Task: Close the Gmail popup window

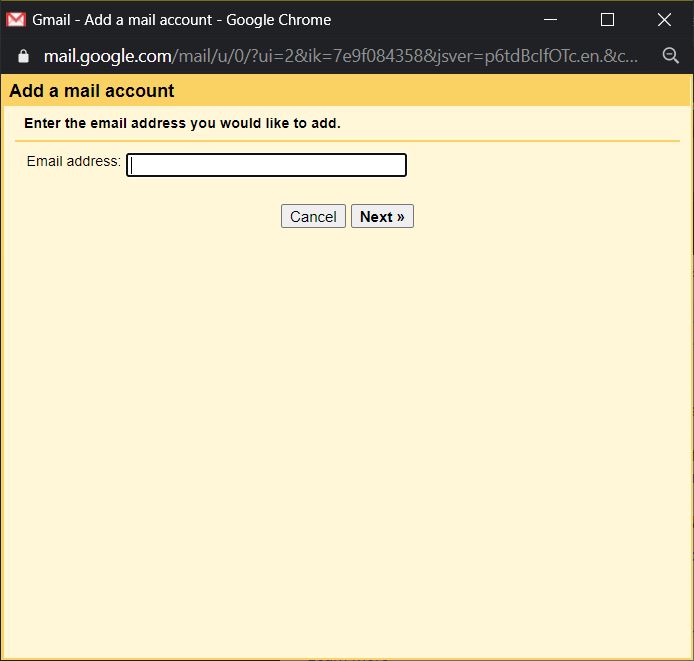Action: point(664,19)
